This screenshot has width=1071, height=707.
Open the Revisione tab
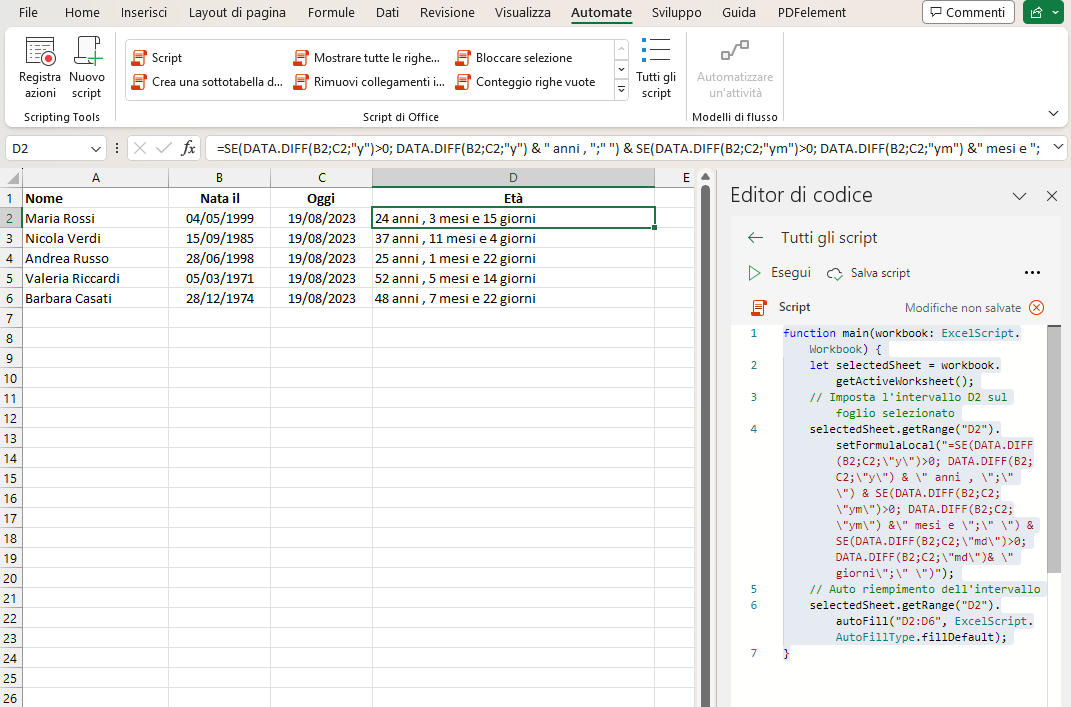pos(447,12)
